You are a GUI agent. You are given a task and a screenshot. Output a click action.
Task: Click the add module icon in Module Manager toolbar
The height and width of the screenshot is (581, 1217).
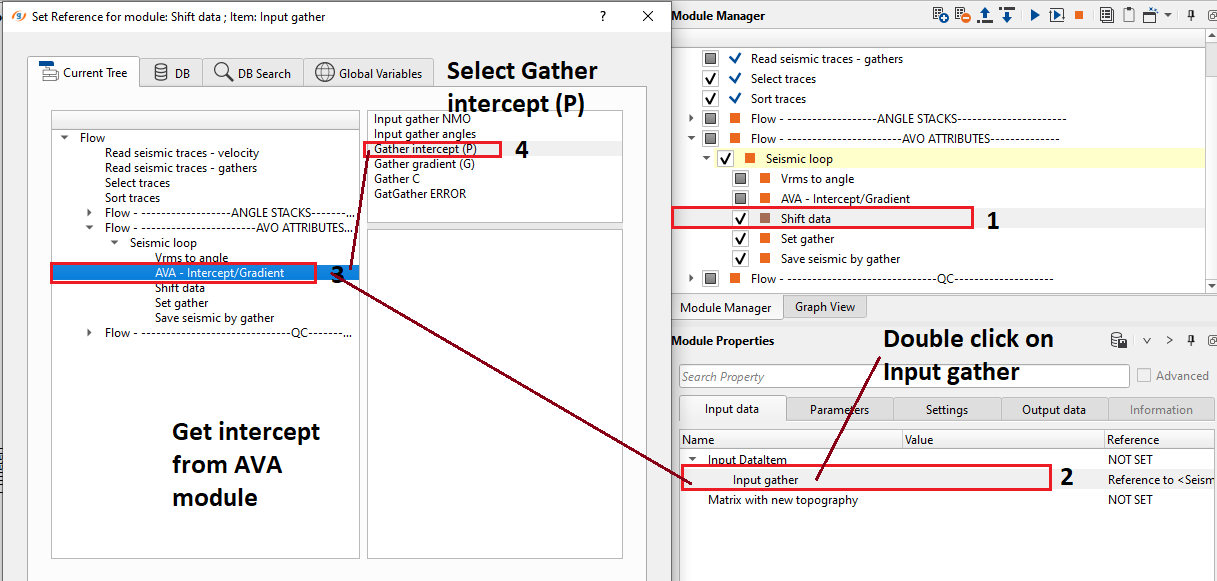pos(940,15)
